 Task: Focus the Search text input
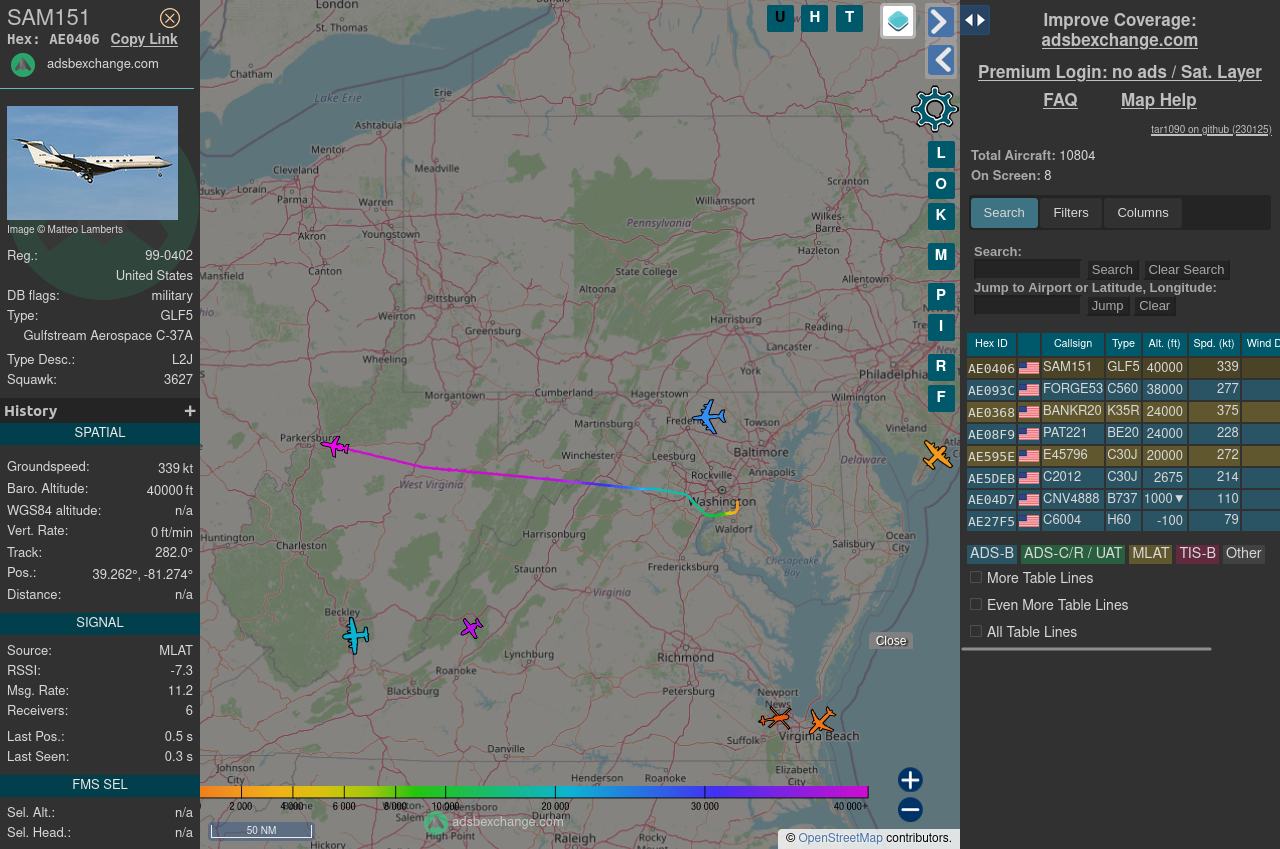pyautogui.click(x=1027, y=269)
